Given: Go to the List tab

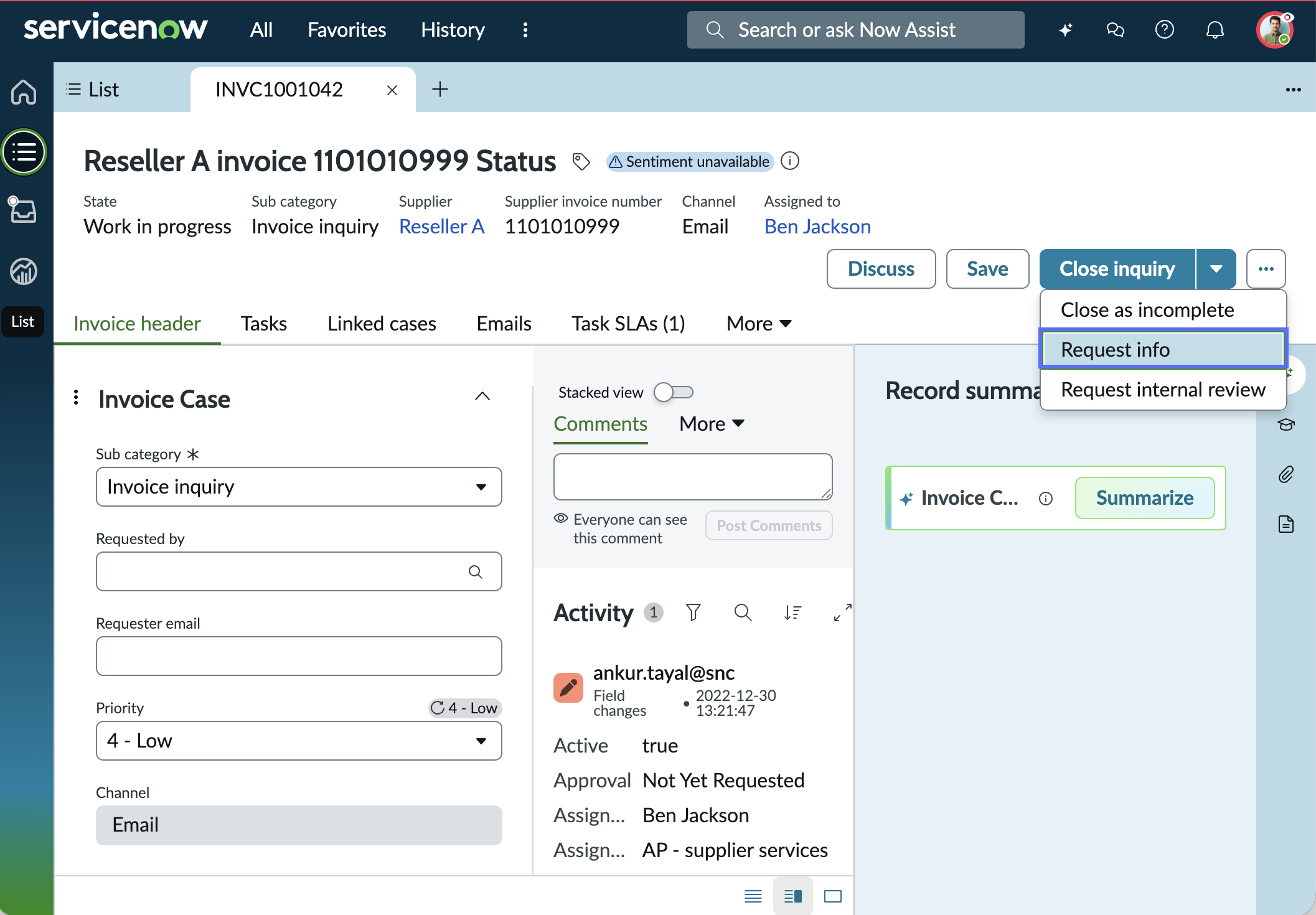Looking at the screenshot, I should click(93, 90).
